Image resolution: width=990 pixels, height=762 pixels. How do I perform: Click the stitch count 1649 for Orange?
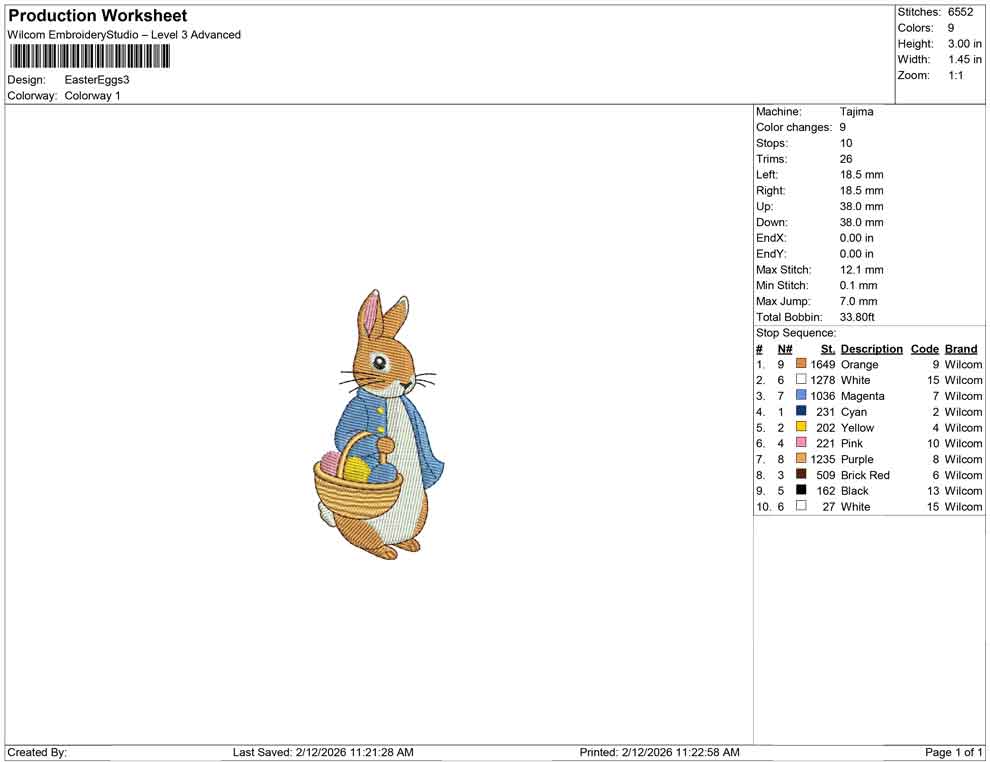tap(823, 364)
